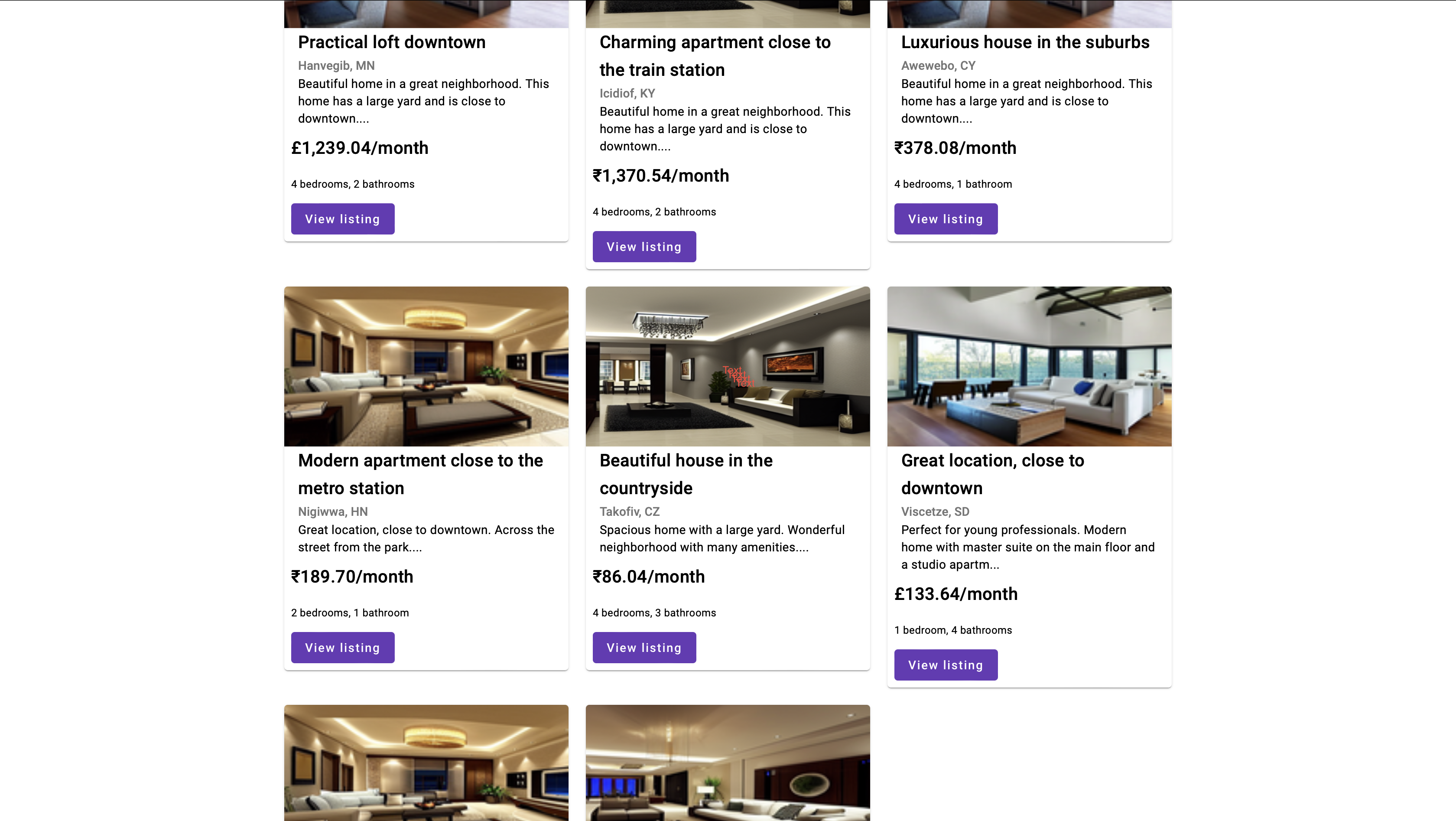
Task: Click the bottom-center property photo
Action: coord(728,763)
